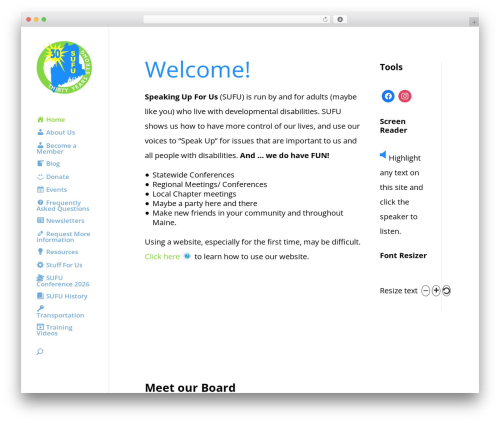Click the calendar icon beside Events
This screenshot has width=500, height=423.
[40, 189]
